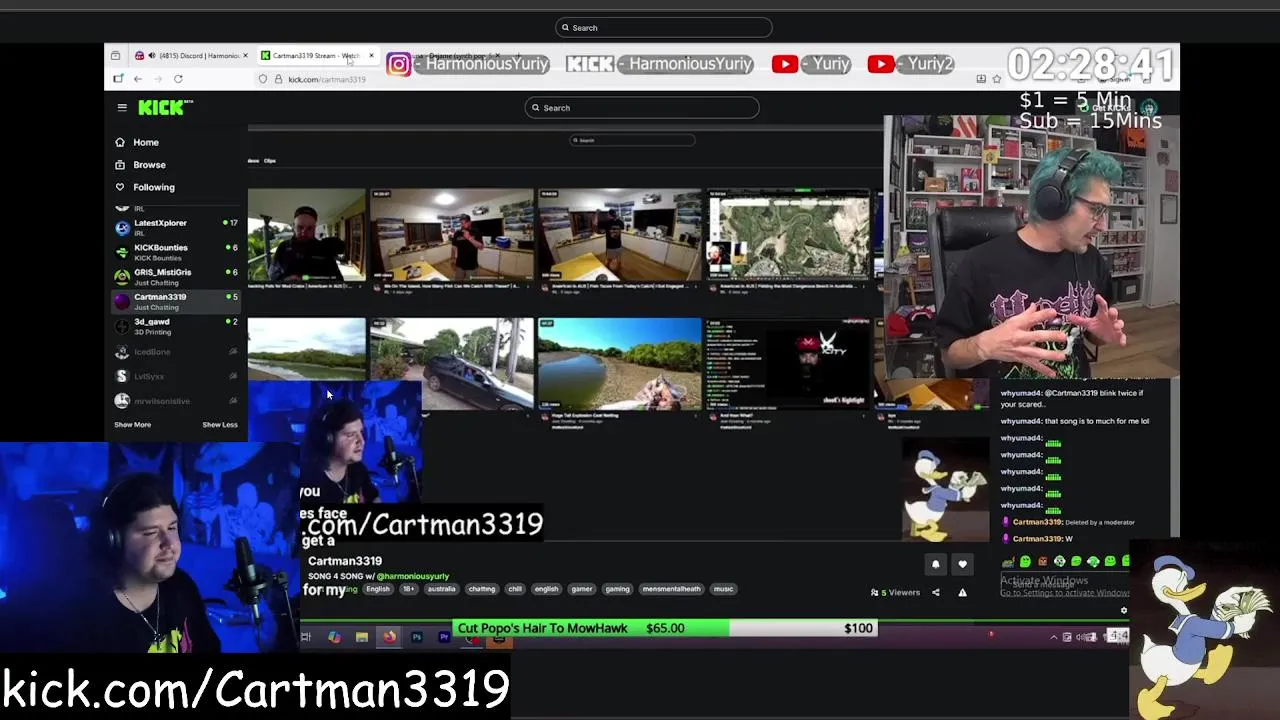1280x720 pixels.
Task: Open File Explorer from the taskbar
Action: [362, 637]
